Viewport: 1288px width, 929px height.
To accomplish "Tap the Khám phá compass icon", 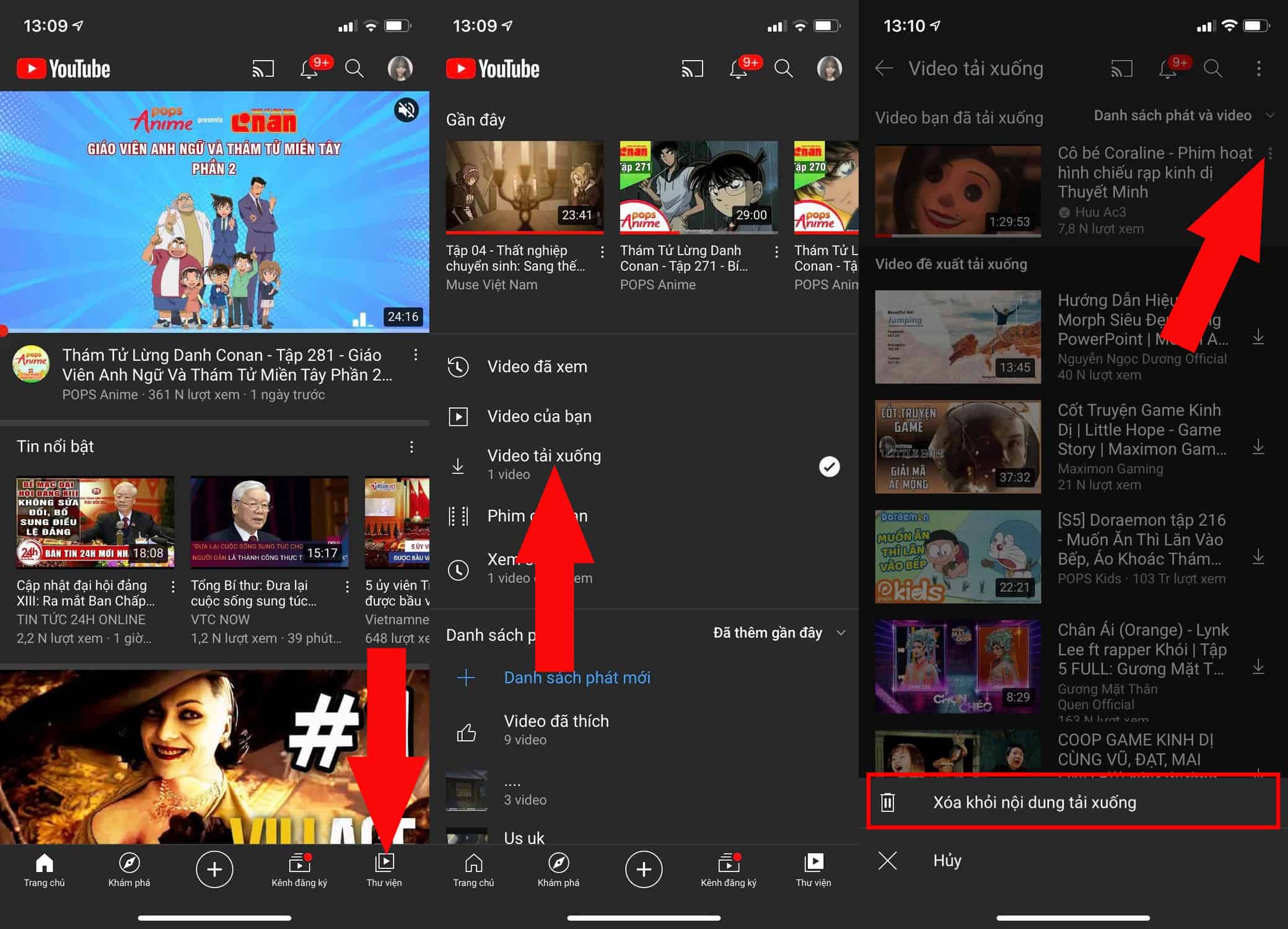I will (128, 864).
